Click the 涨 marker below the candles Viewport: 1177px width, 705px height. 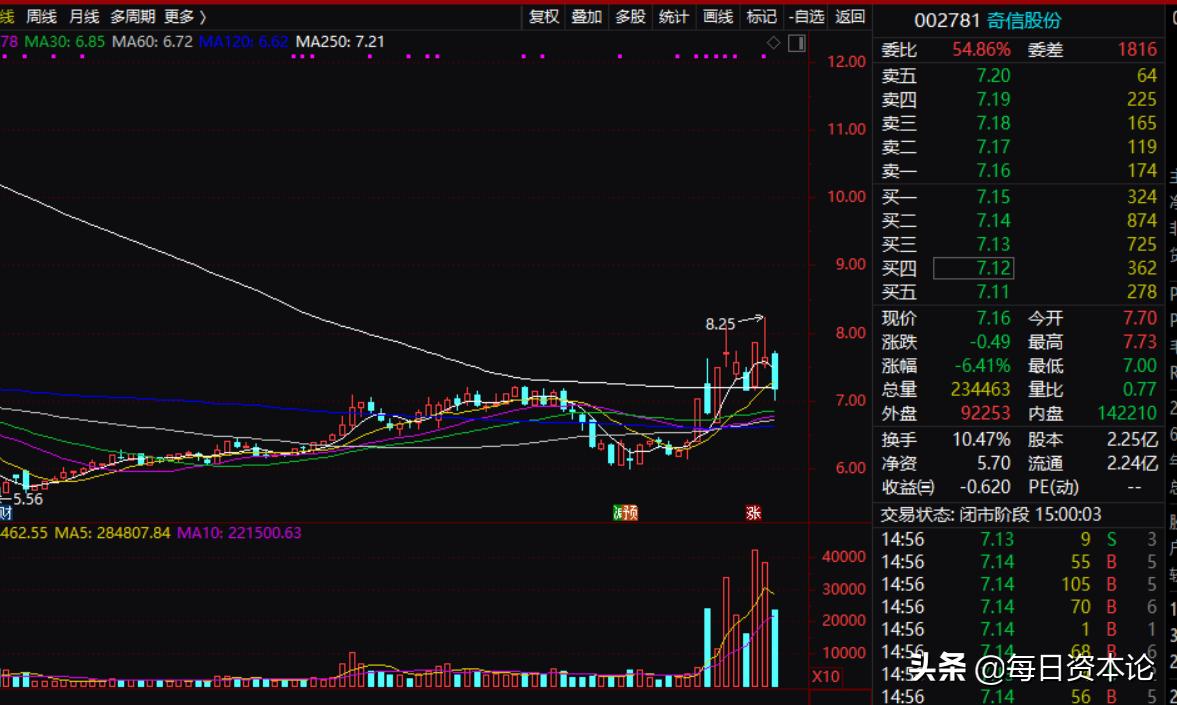point(753,512)
